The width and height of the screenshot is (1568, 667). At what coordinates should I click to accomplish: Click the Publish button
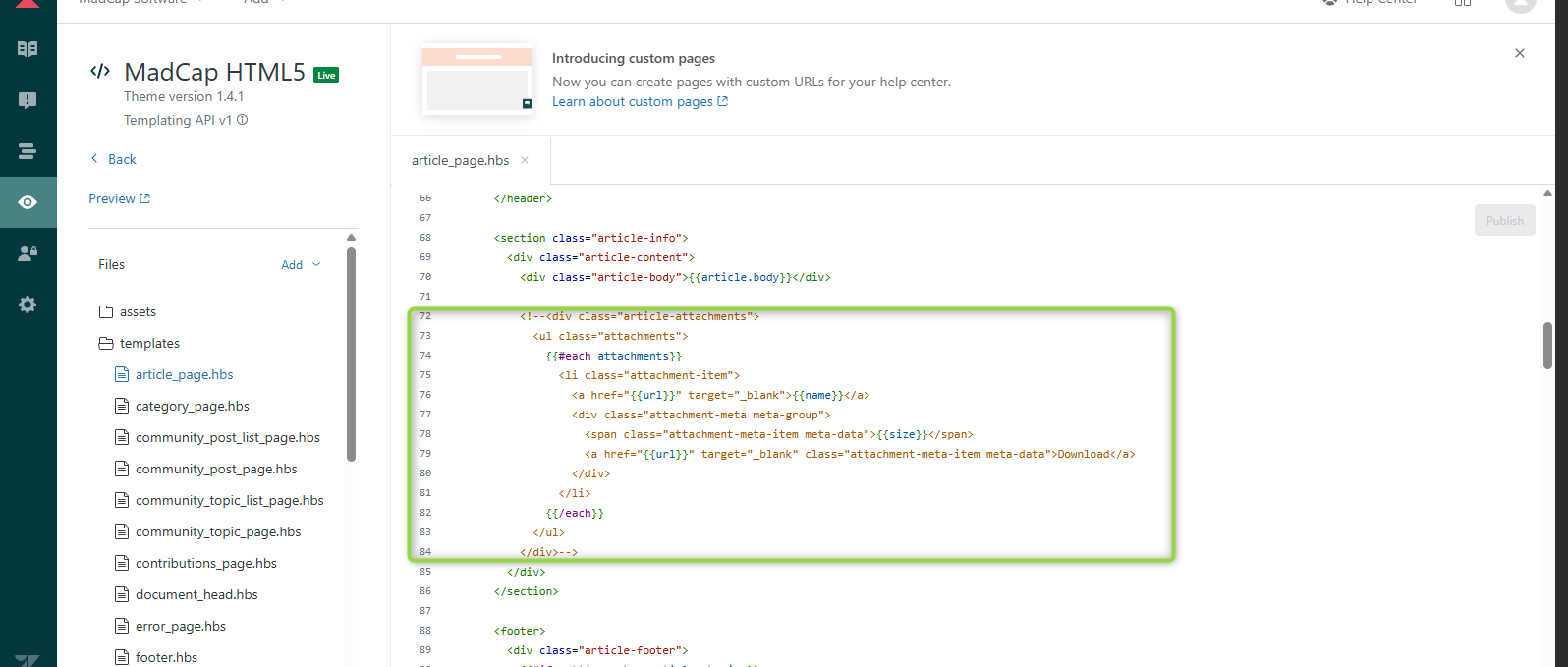(x=1504, y=221)
